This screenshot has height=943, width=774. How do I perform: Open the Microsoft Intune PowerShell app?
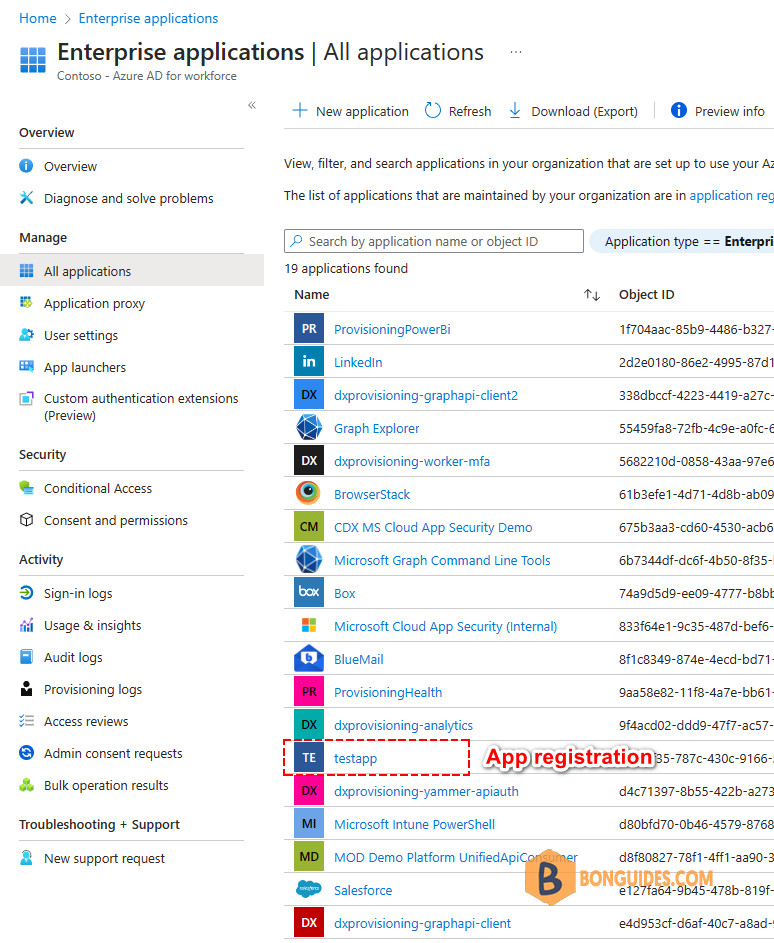click(414, 824)
